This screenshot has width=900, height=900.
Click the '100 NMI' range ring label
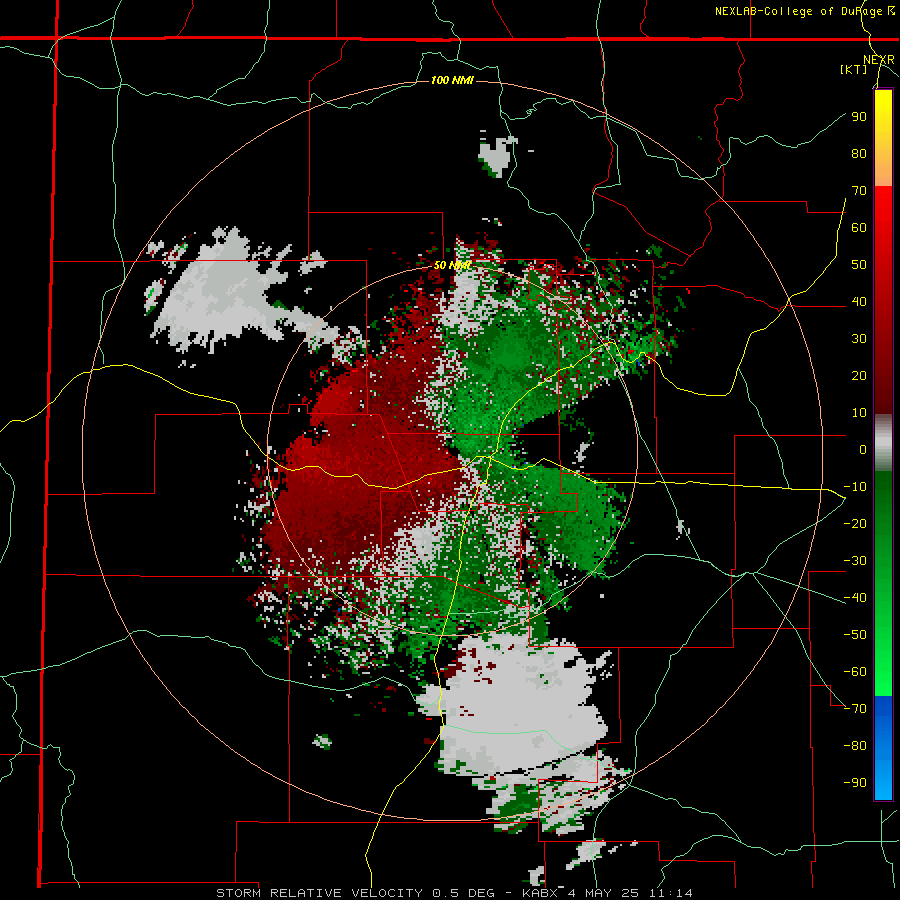pyautogui.click(x=452, y=80)
